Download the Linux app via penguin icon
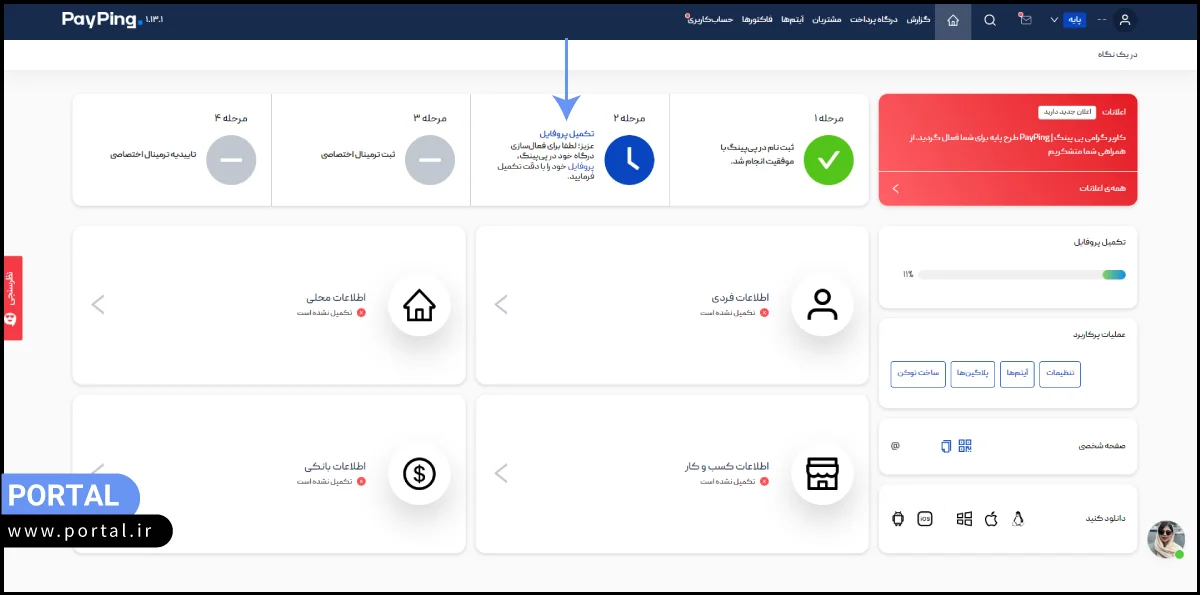Image resolution: width=1200 pixels, height=595 pixels. [x=1018, y=519]
